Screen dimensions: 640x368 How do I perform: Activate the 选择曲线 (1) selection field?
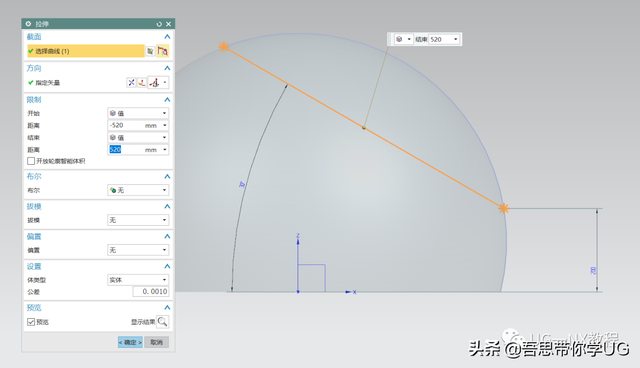click(86, 51)
